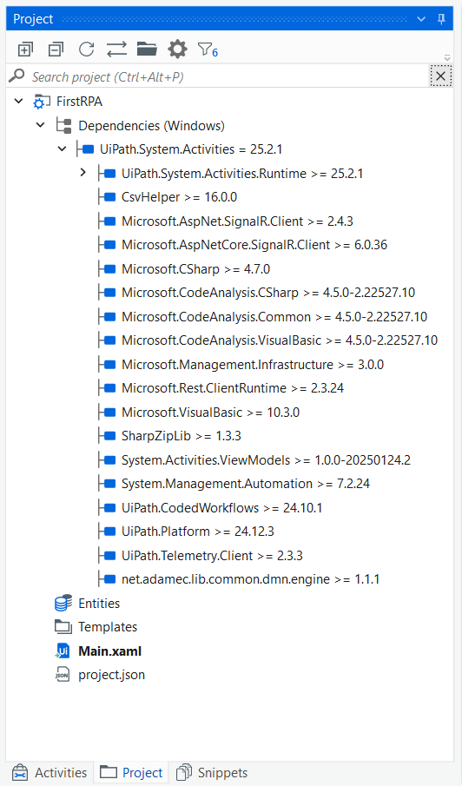The height and width of the screenshot is (786, 462).
Task: Clear the search box with X button
Action: tap(440, 76)
